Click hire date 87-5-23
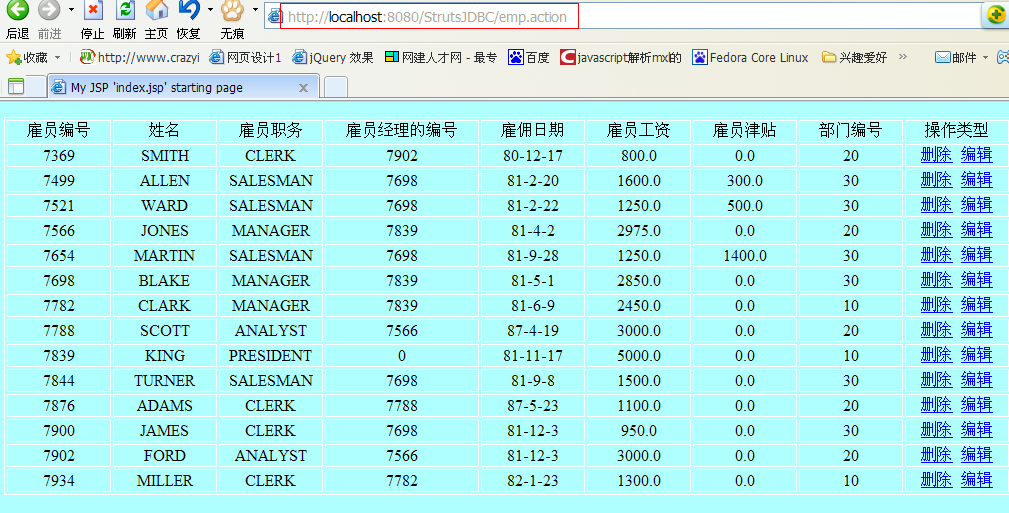Viewport: 1009px width, 513px height. point(533,406)
